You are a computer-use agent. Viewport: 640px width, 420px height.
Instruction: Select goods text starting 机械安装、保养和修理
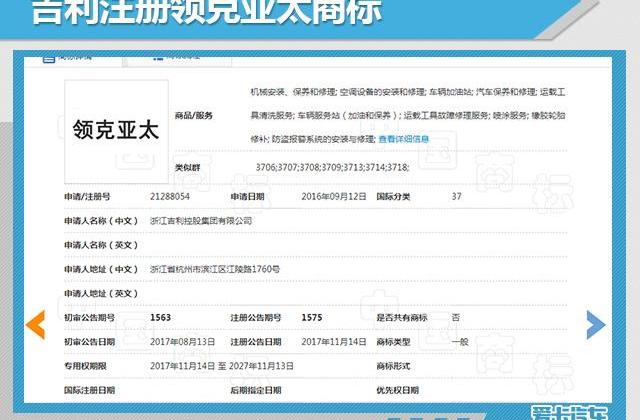click(408, 116)
